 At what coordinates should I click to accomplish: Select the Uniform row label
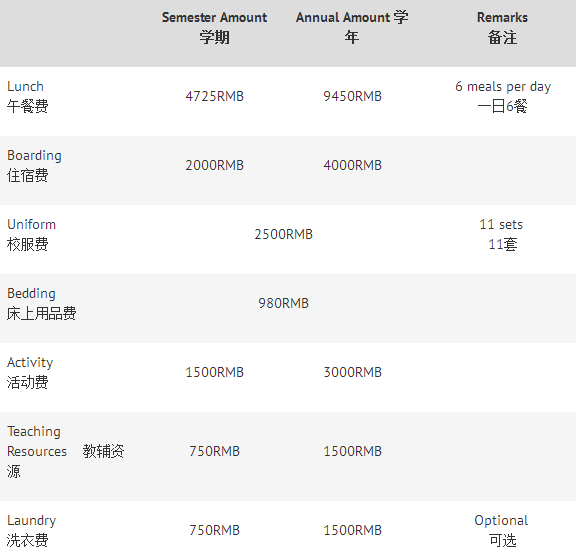click(x=31, y=234)
